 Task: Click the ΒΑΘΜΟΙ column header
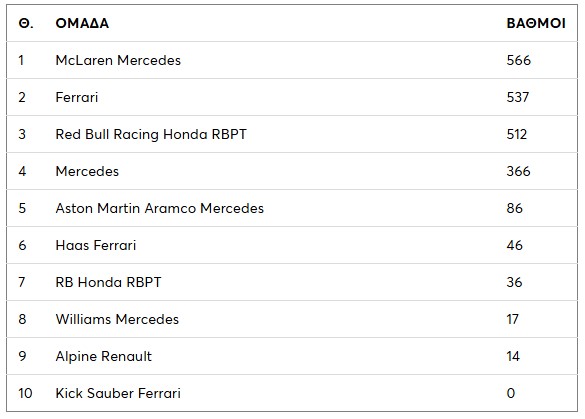pyautogui.click(x=536, y=24)
